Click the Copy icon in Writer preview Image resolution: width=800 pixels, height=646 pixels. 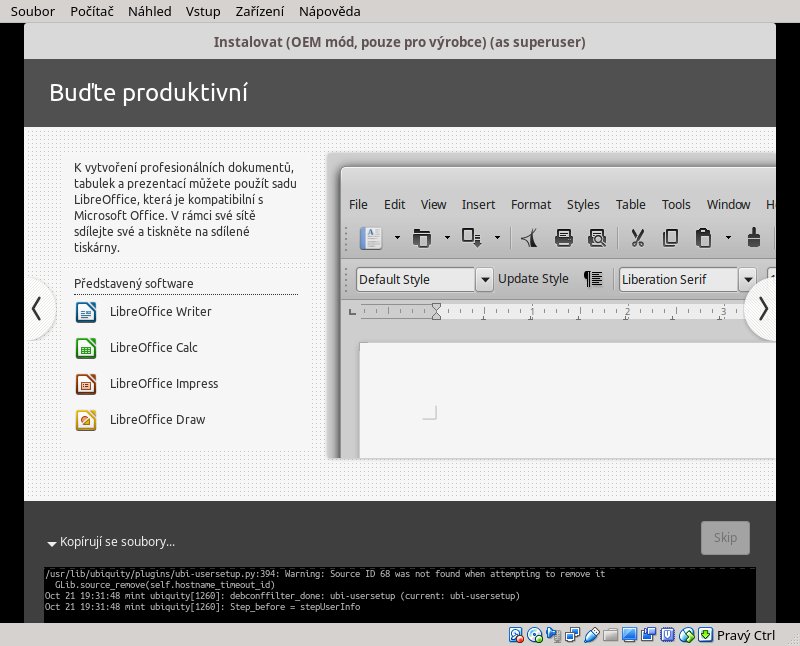click(670, 238)
